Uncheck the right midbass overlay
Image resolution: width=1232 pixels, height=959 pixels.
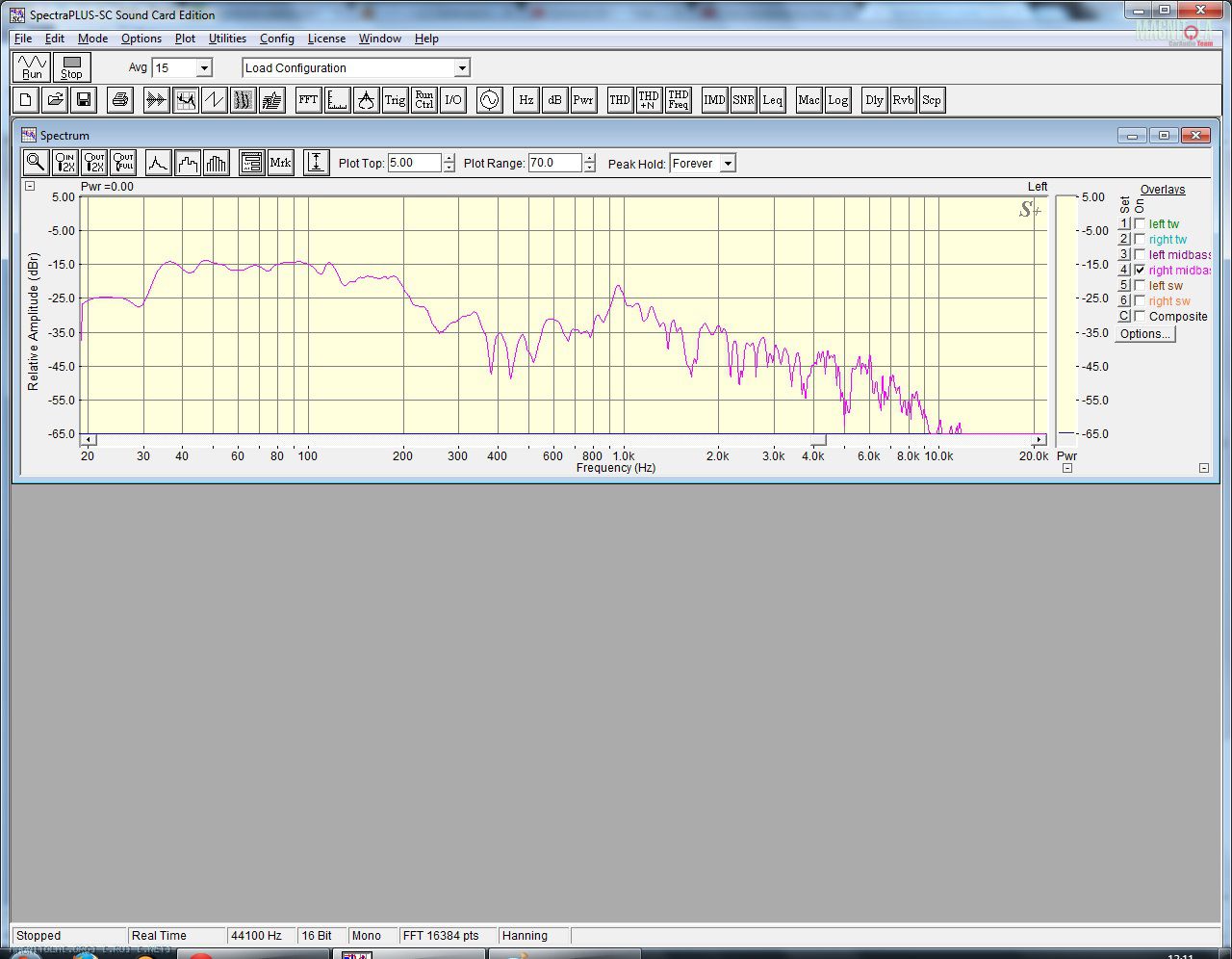coord(1140,271)
